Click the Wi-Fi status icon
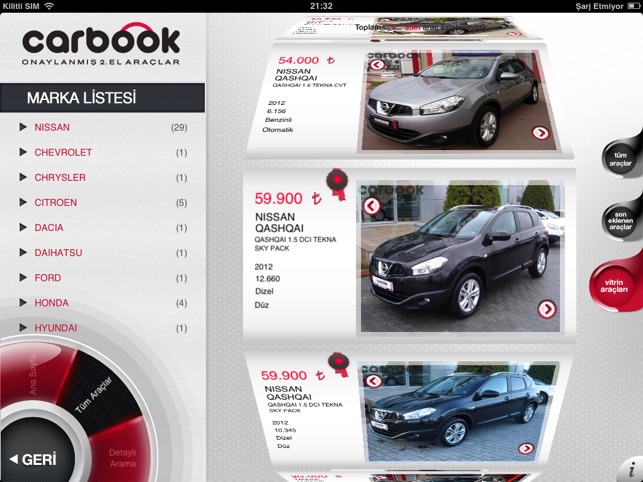This screenshot has width=643, height=482. click(x=49, y=6)
